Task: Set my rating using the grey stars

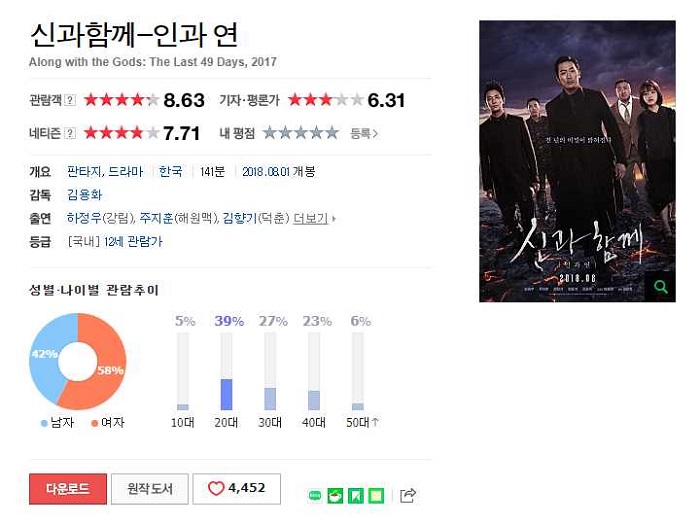Action: [300, 133]
